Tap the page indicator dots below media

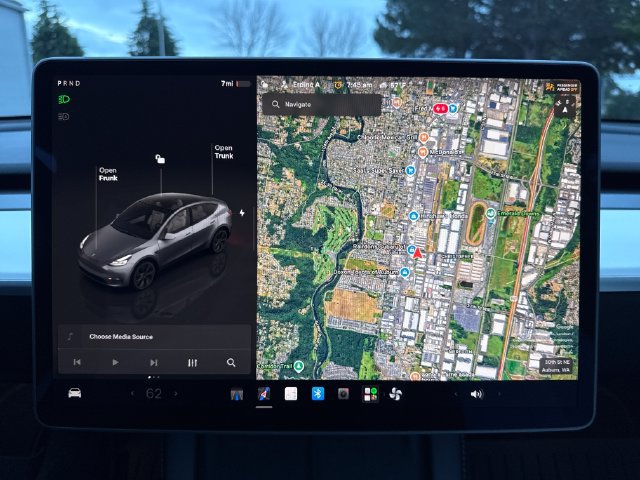pyautogui.click(x=154, y=377)
